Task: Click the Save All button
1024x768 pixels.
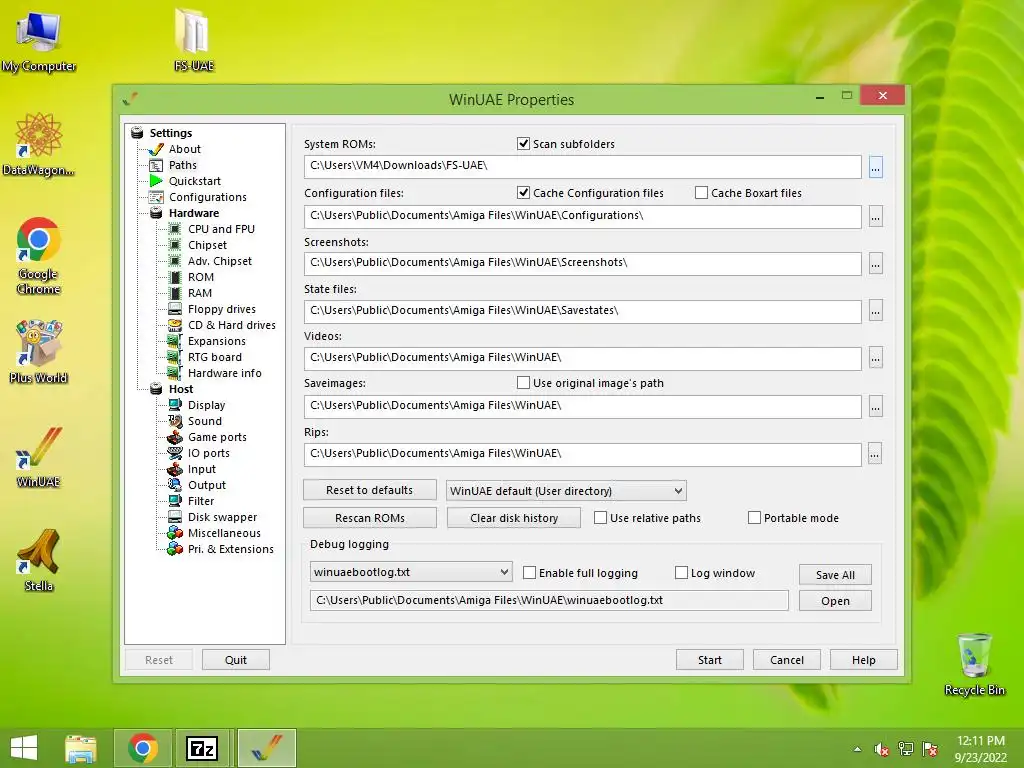Action: tap(835, 575)
